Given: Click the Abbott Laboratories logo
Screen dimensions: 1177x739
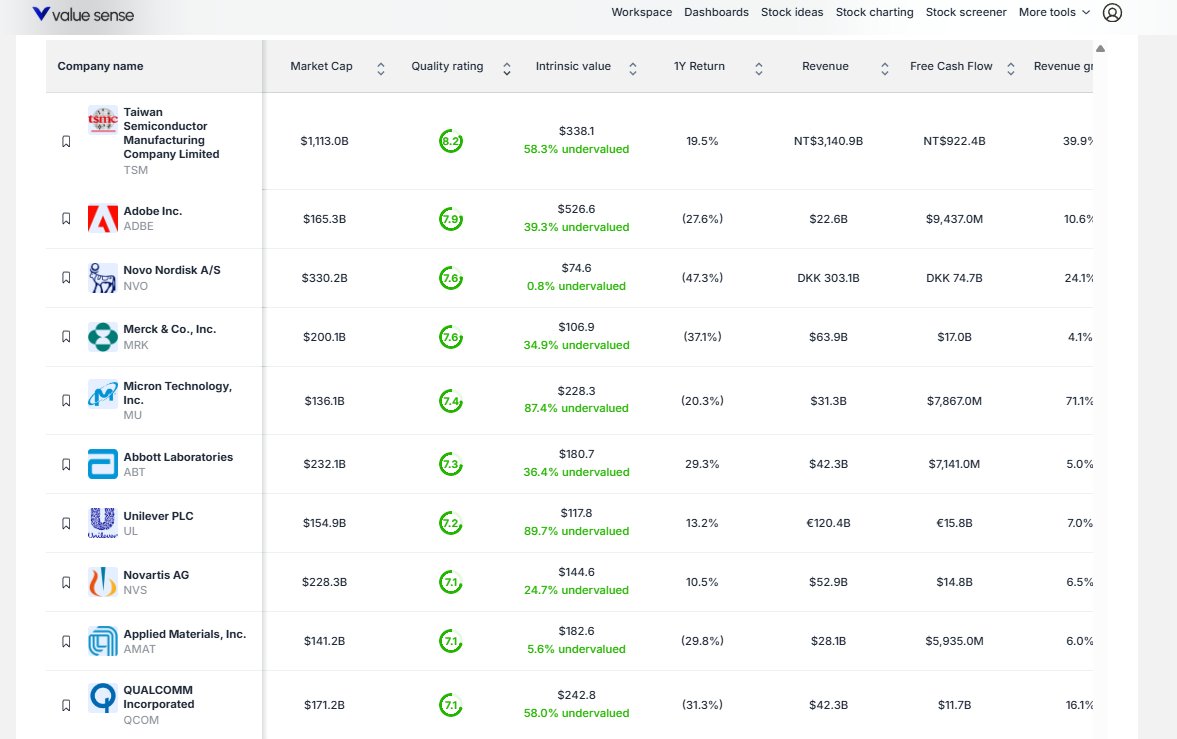Looking at the screenshot, I should [x=103, y=464].
